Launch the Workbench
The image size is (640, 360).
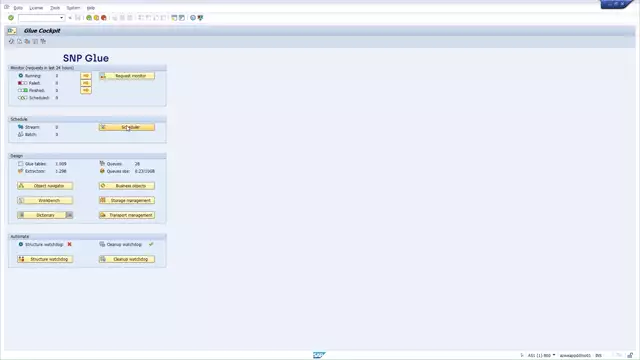click(45, 200)
